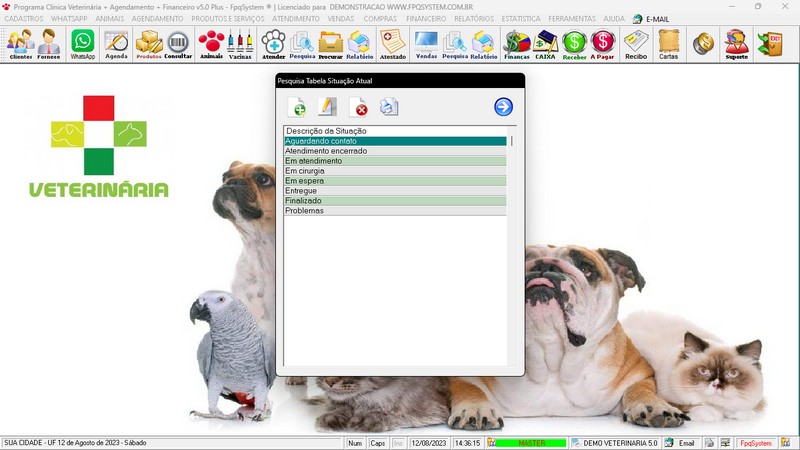800x450 pixels.
Task: Click the gold coins toolbar icon
Action: [x=703, y=43]
